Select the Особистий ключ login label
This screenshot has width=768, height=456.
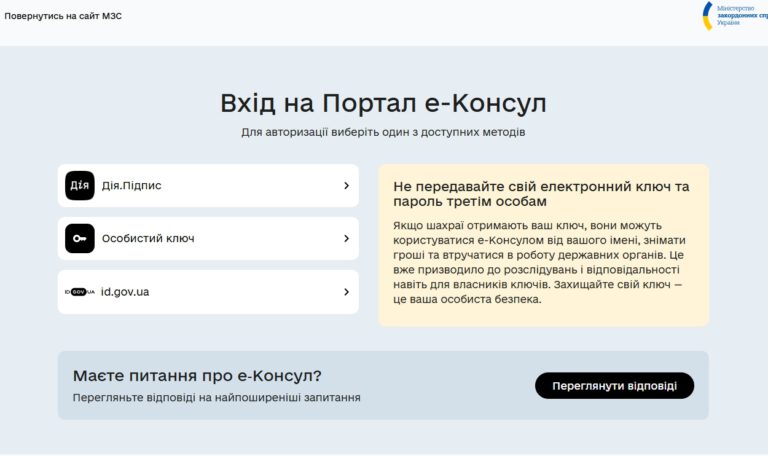(x=148, y=239)
